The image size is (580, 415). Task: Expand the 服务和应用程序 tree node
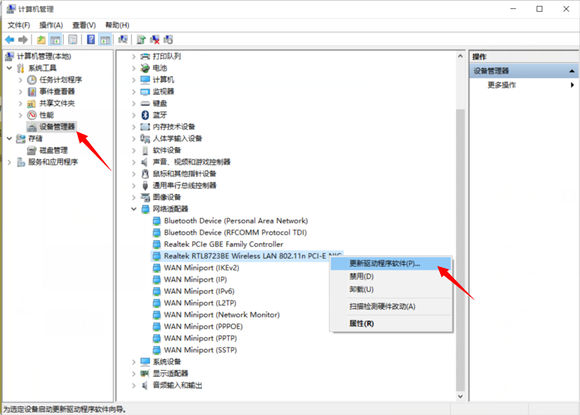(x=10, y=162)
